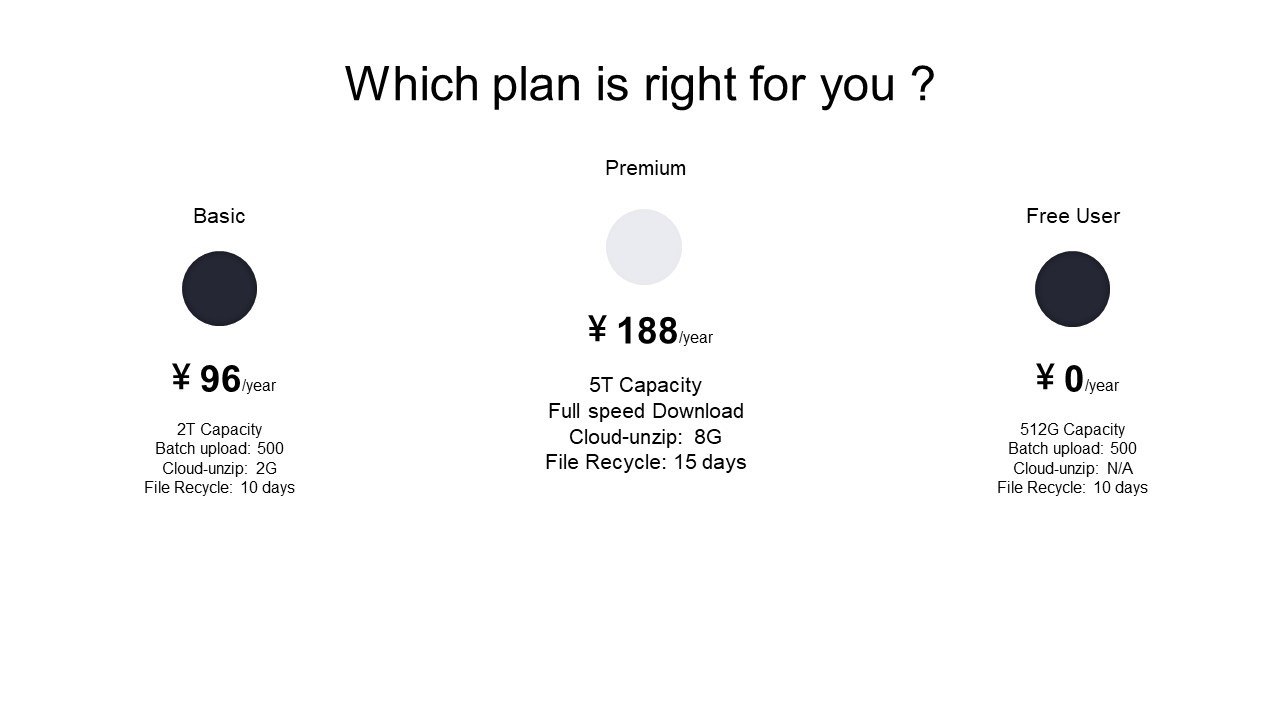Select the light gray Premium circle

click(644, 247)
